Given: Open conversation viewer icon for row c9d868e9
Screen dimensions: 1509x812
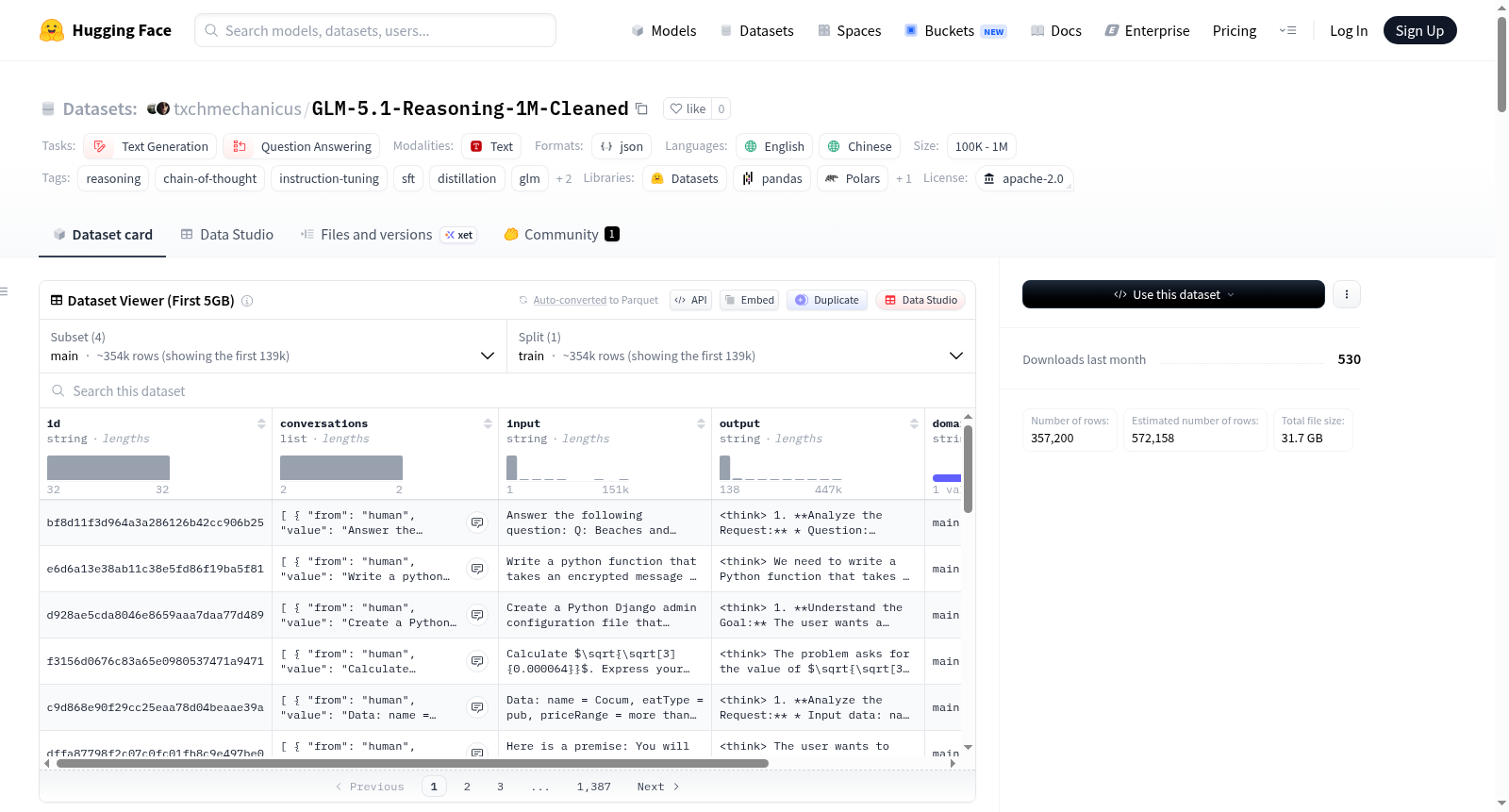Looking at the screenshot, I should [x=477, y=707].
